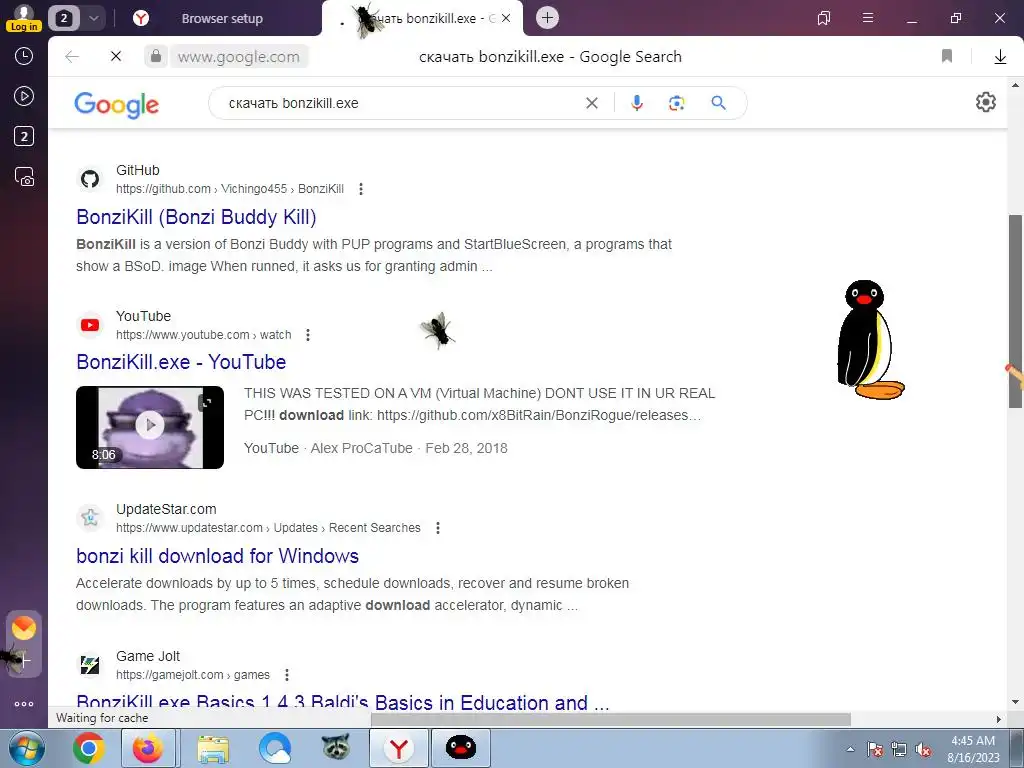1024x768 pixels.
Task: Open more options for Game Jolt result
Action: (x=287, y=675)
